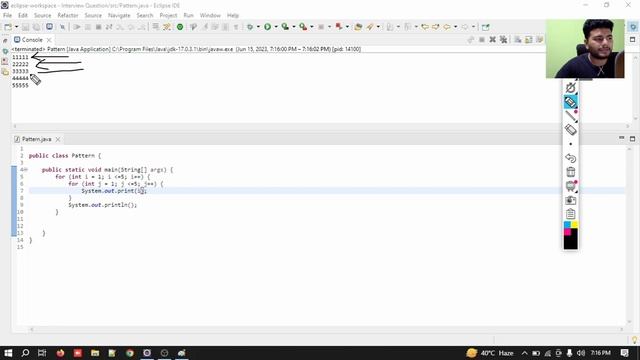Click the cyan color swatch in the annotation palette
Image resolution: width=640 pixels, height=360 pixels.
[567, 224]
